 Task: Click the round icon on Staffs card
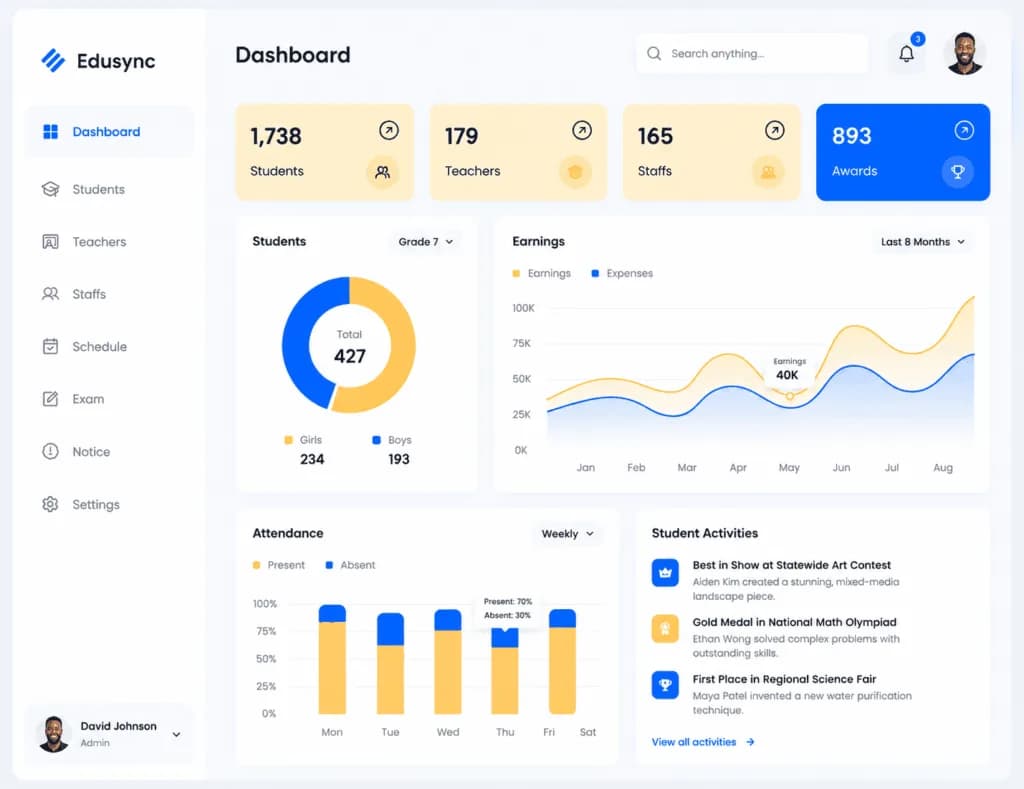768,172
